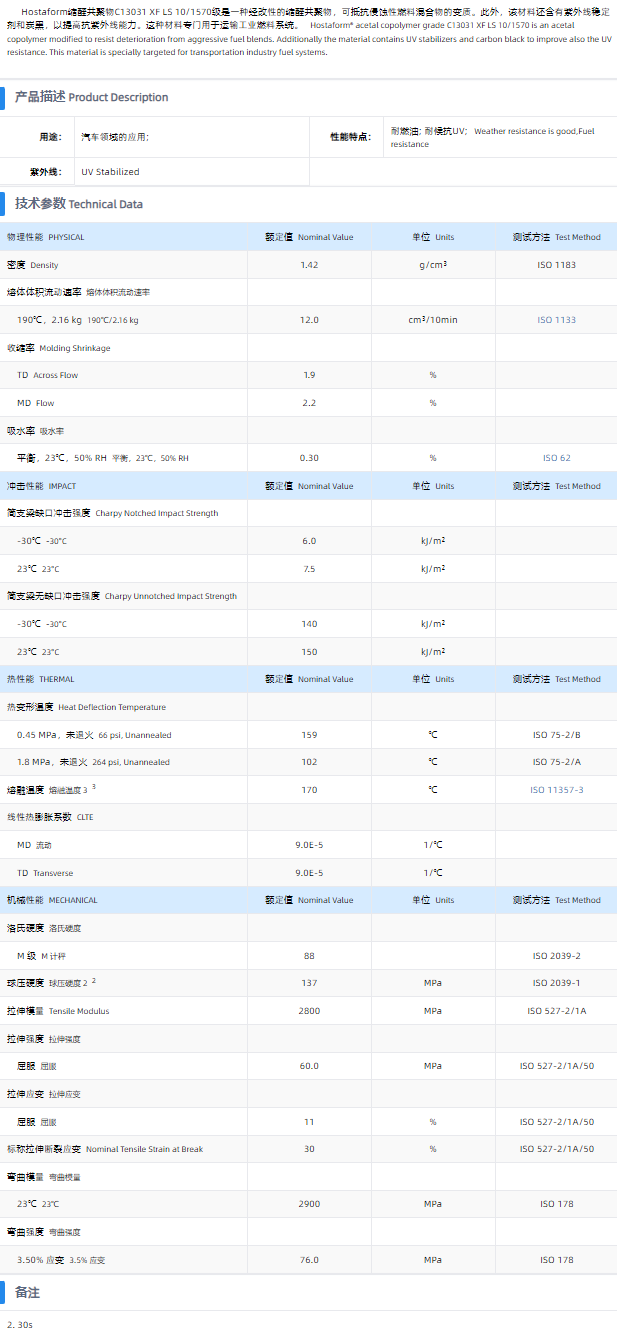
Task: Open the ISO 62 test method link
Action: (557, 458)
